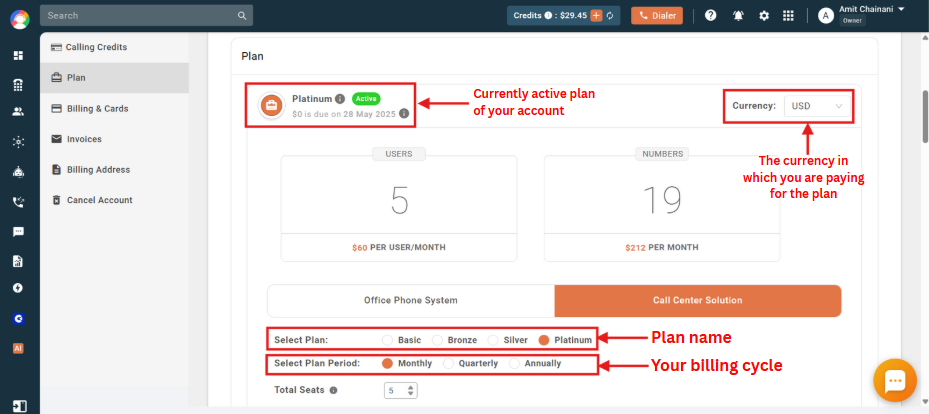Open the reports document icon in sidebar
929x414 pixels.
(18, 261)
